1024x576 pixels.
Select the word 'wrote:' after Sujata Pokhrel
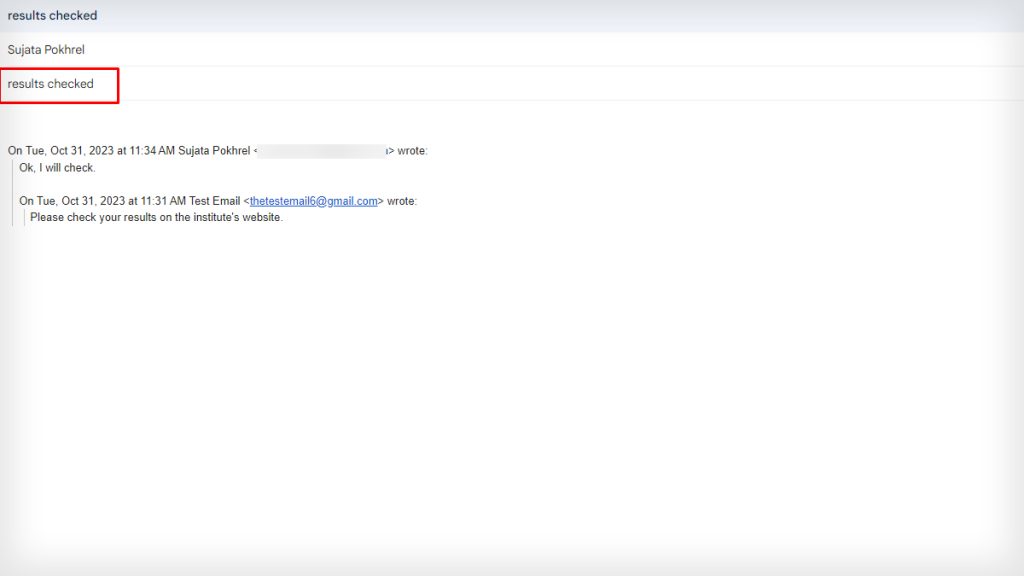pyautogui.click(x=415, y=150)
